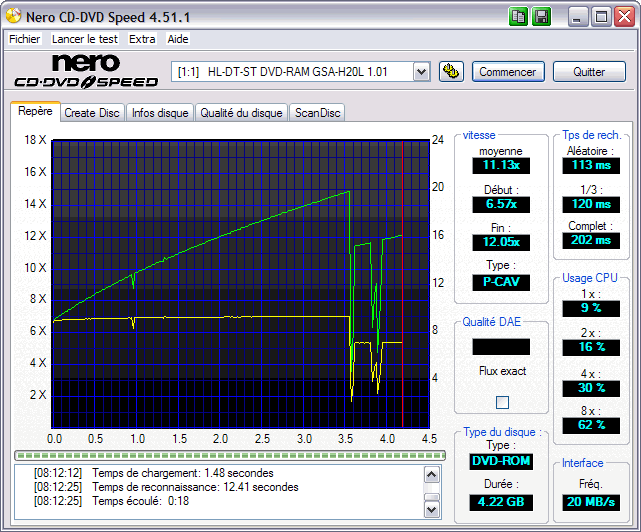Expand the drive selection dropdown arrow

pos(421,72)
